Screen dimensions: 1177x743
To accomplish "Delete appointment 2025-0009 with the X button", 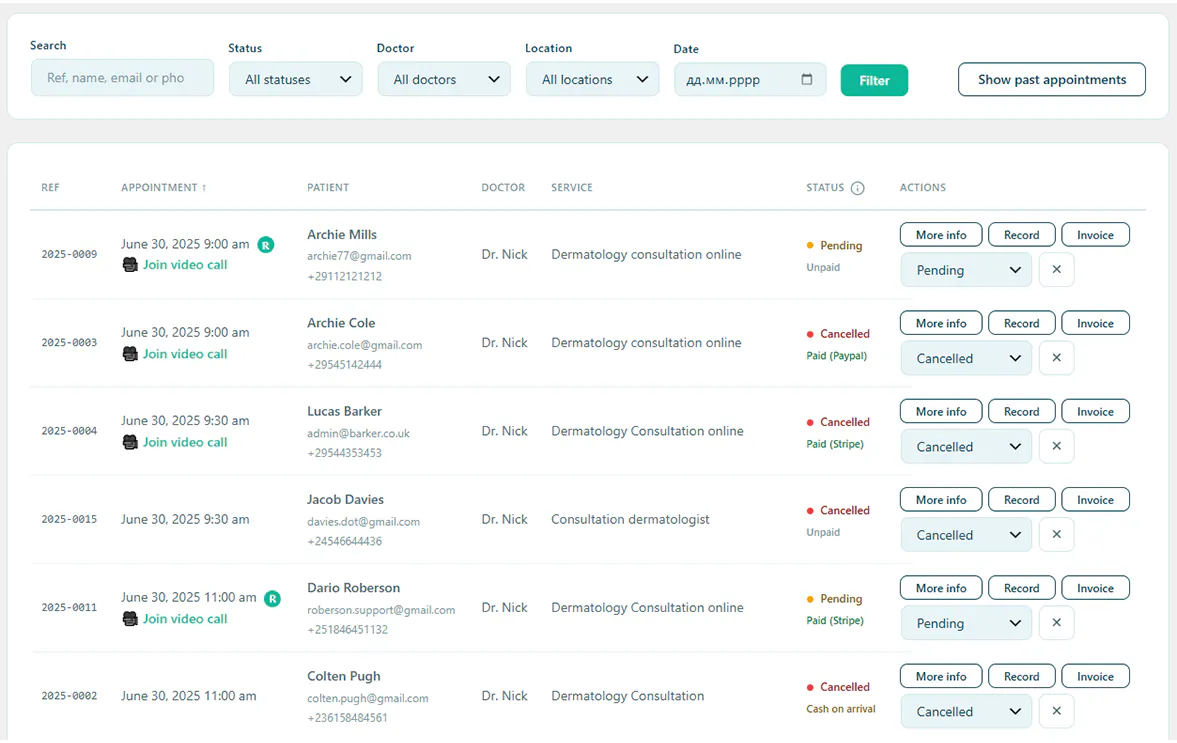I will tap(1056, 269).
